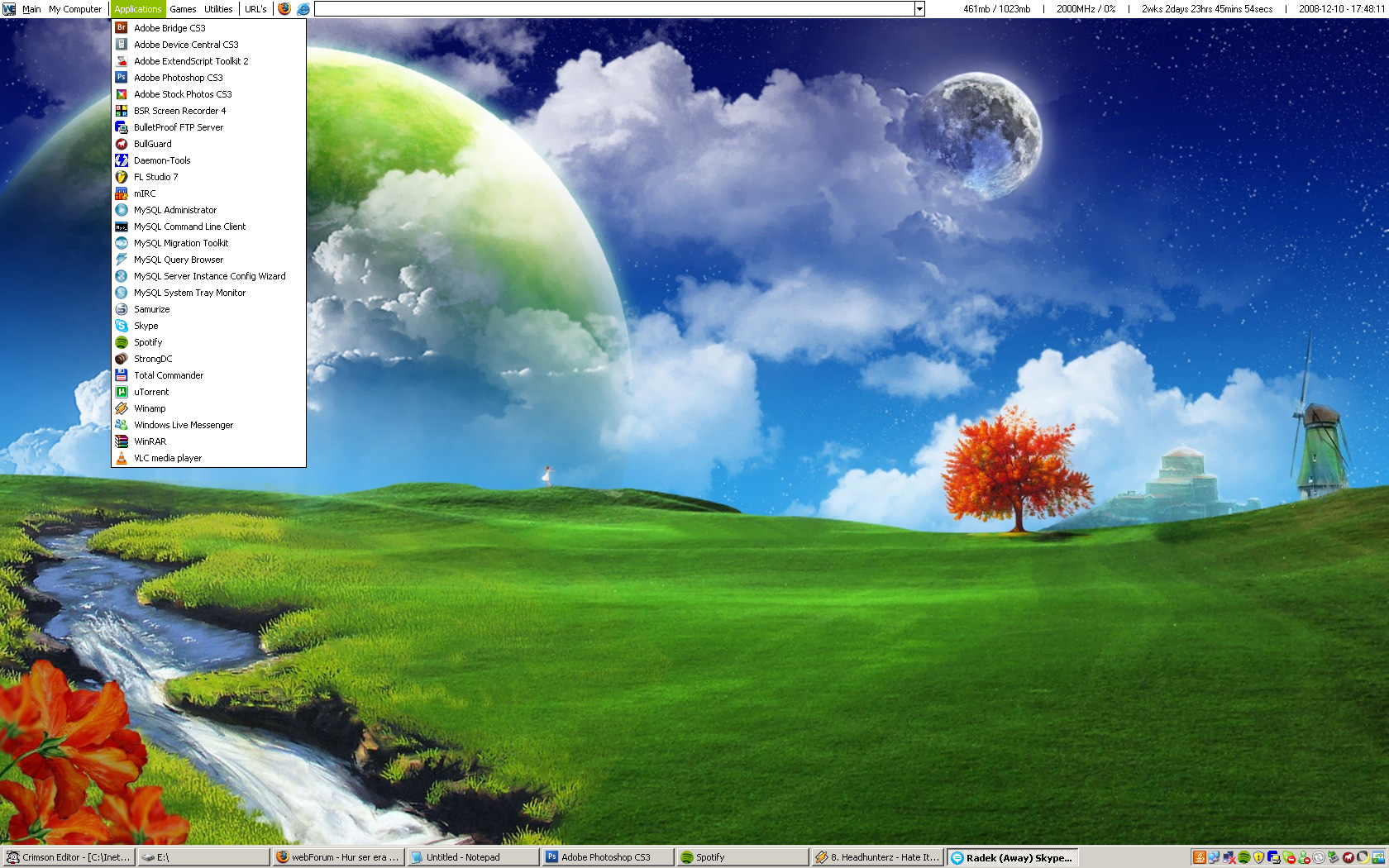Viewport: 1389px width, 868px height.
Task: Open BullGuard from the Applications menu
Action: pyautogui.click(x=209, y=144)
